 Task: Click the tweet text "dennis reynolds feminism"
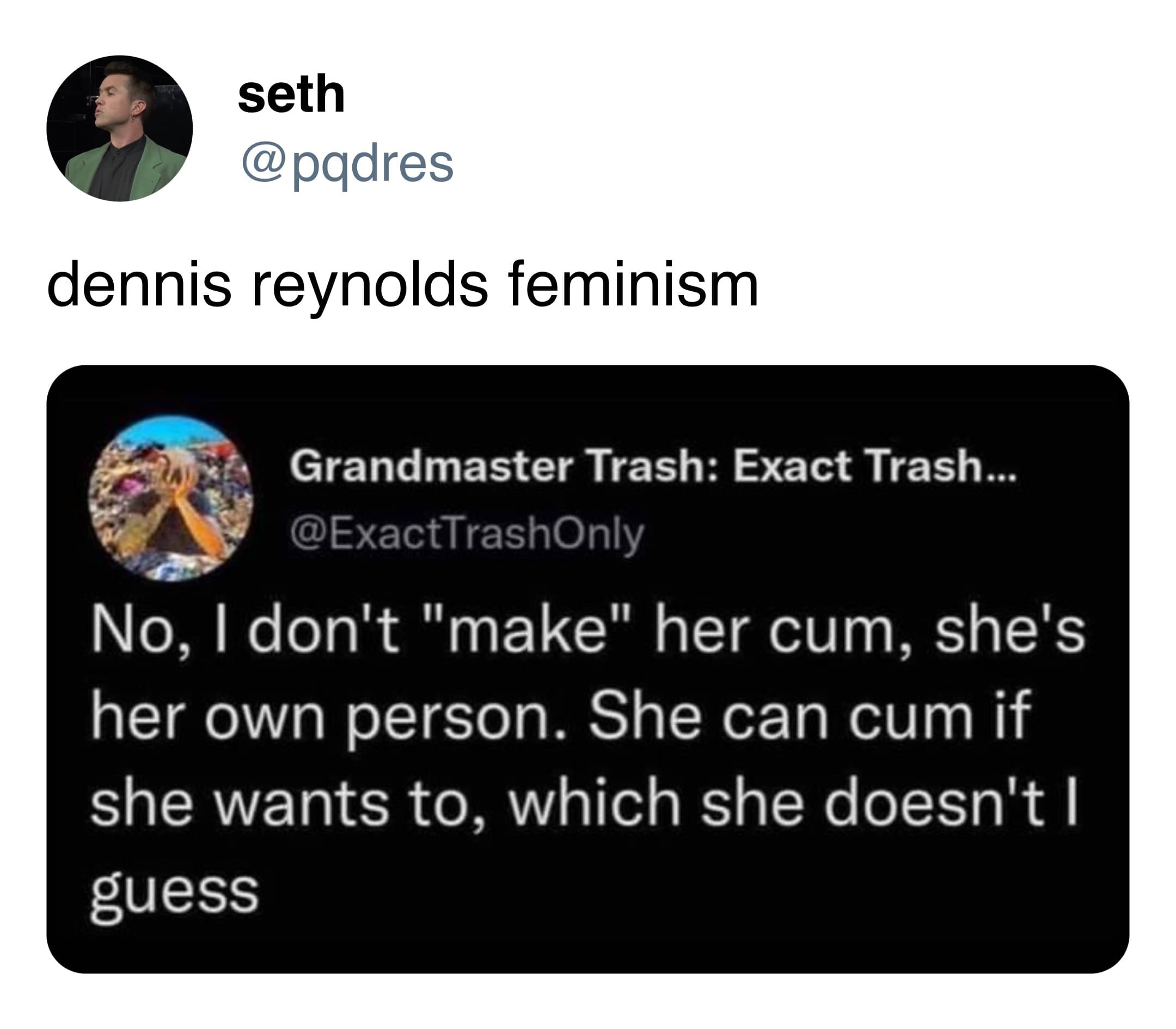(402, 285)
